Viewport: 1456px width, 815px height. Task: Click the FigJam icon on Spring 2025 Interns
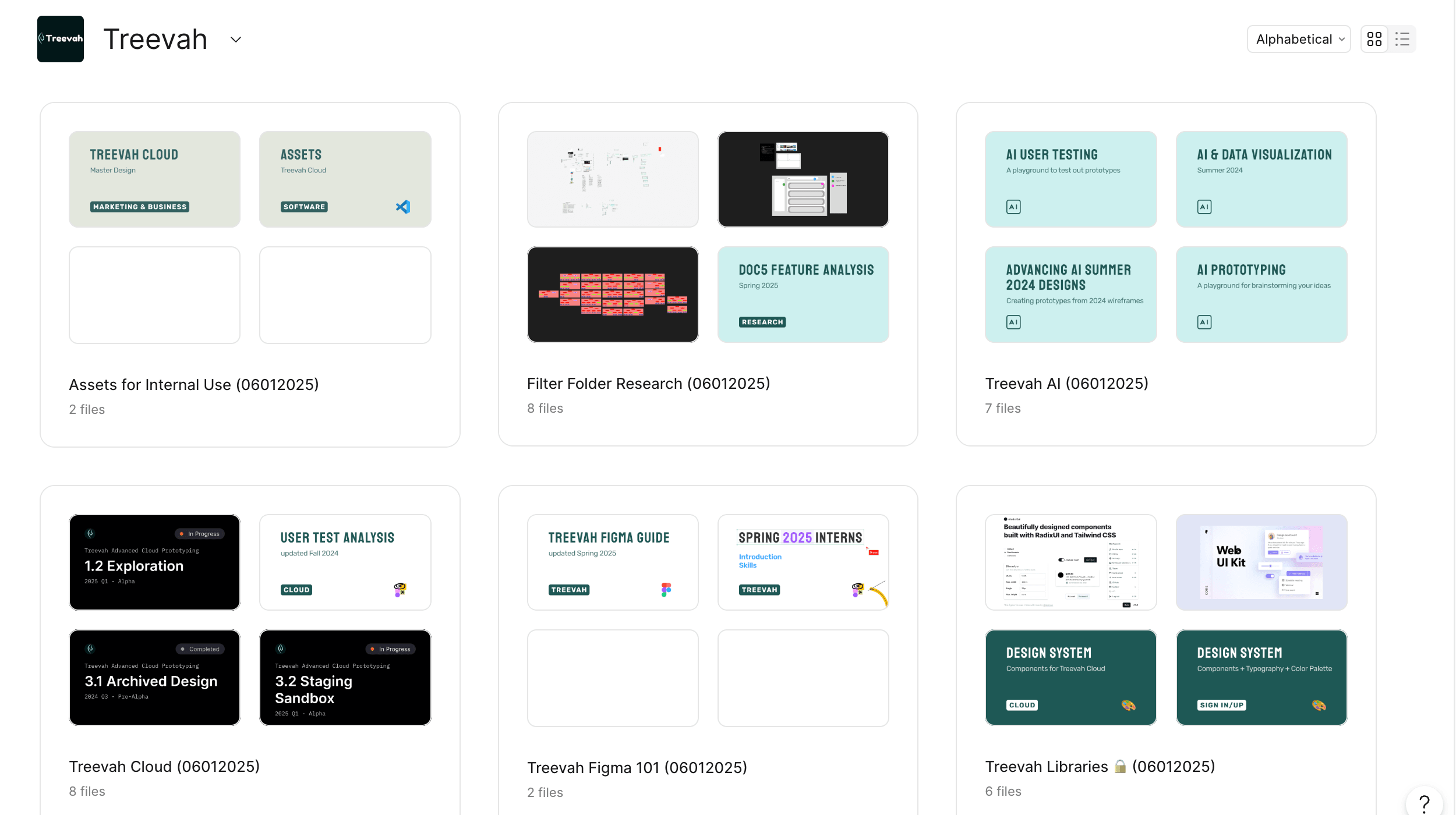pos(858,590)
